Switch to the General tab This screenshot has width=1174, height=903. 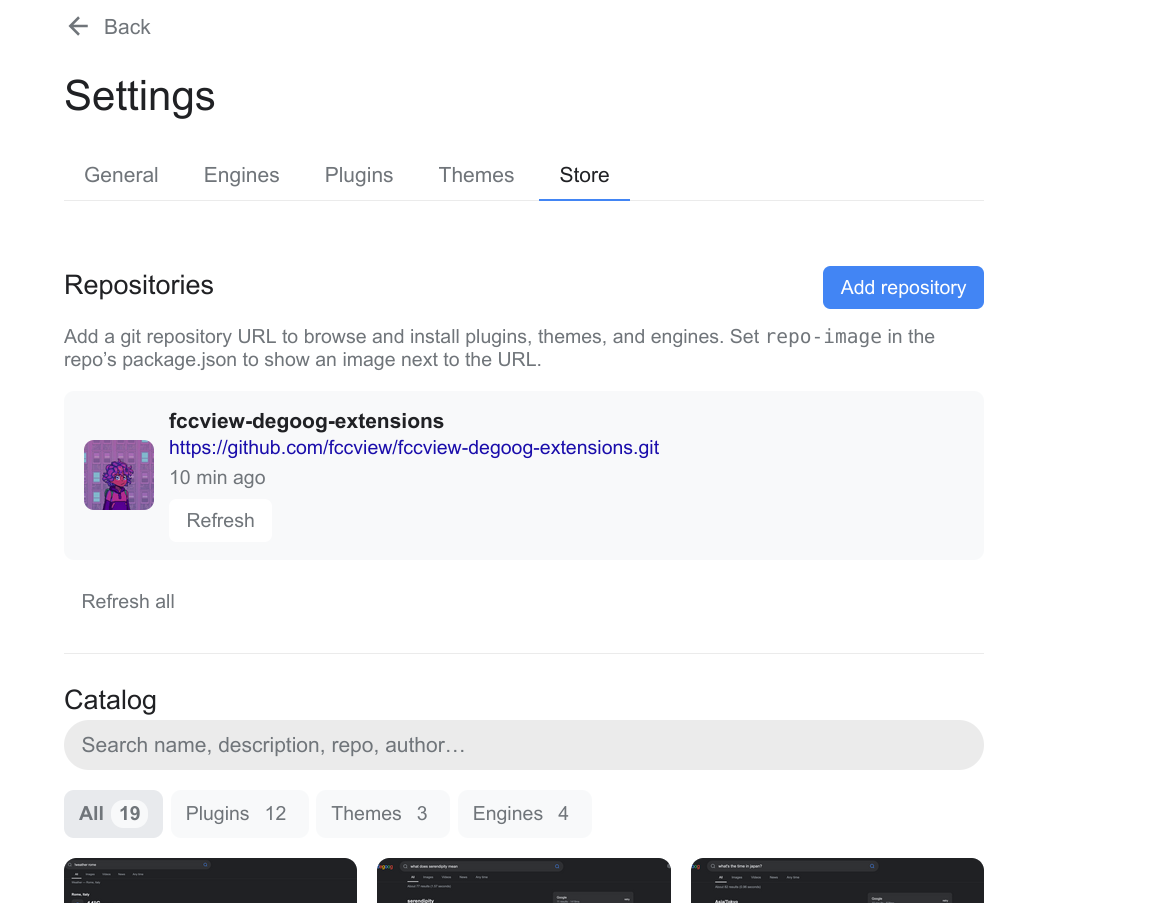click(x=121, y=175)
